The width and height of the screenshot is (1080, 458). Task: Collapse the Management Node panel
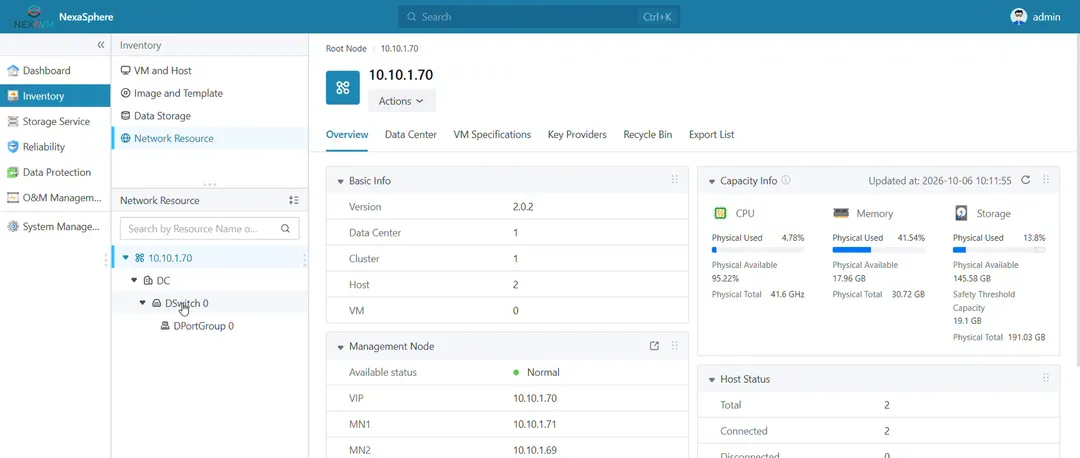pos(340,347)
